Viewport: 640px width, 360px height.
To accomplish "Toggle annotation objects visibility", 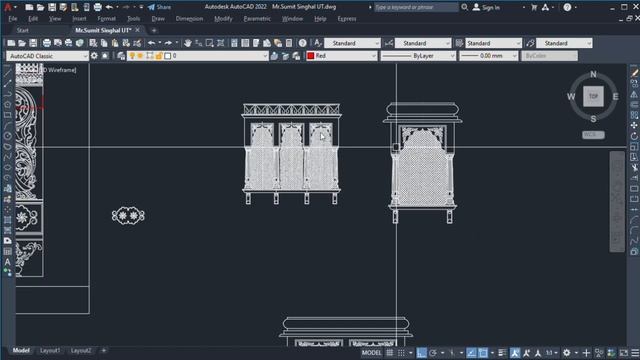I will (515, 353).
